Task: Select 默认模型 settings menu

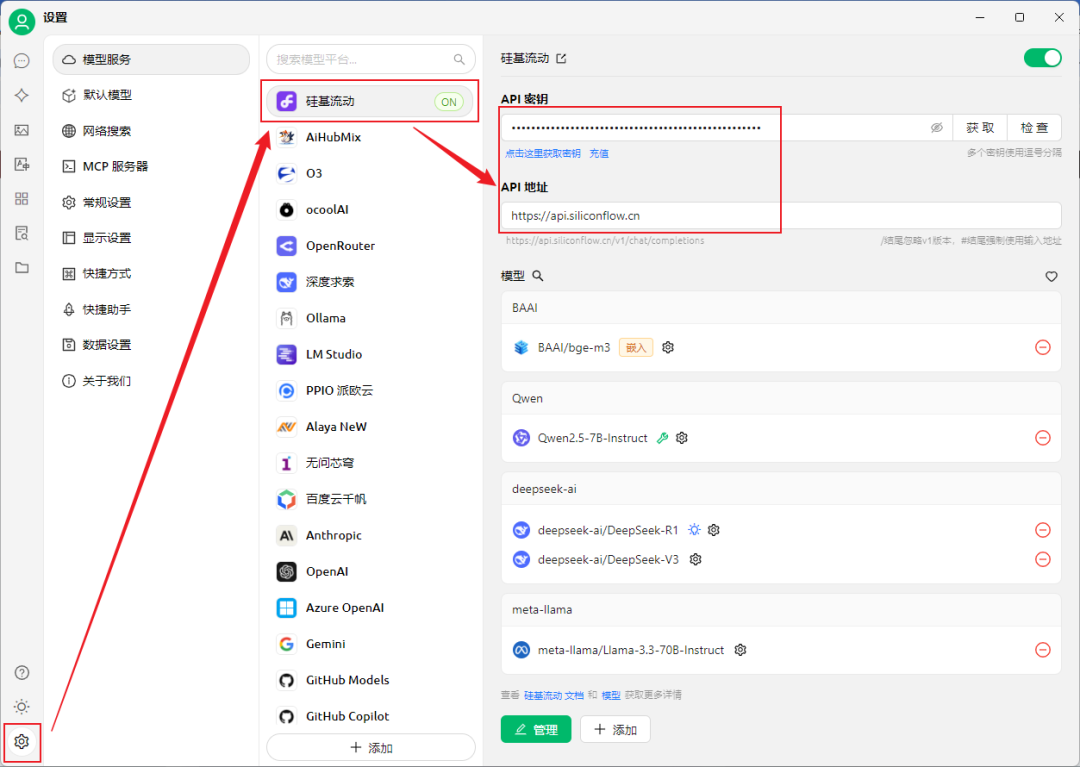Action: coord(151,95)
